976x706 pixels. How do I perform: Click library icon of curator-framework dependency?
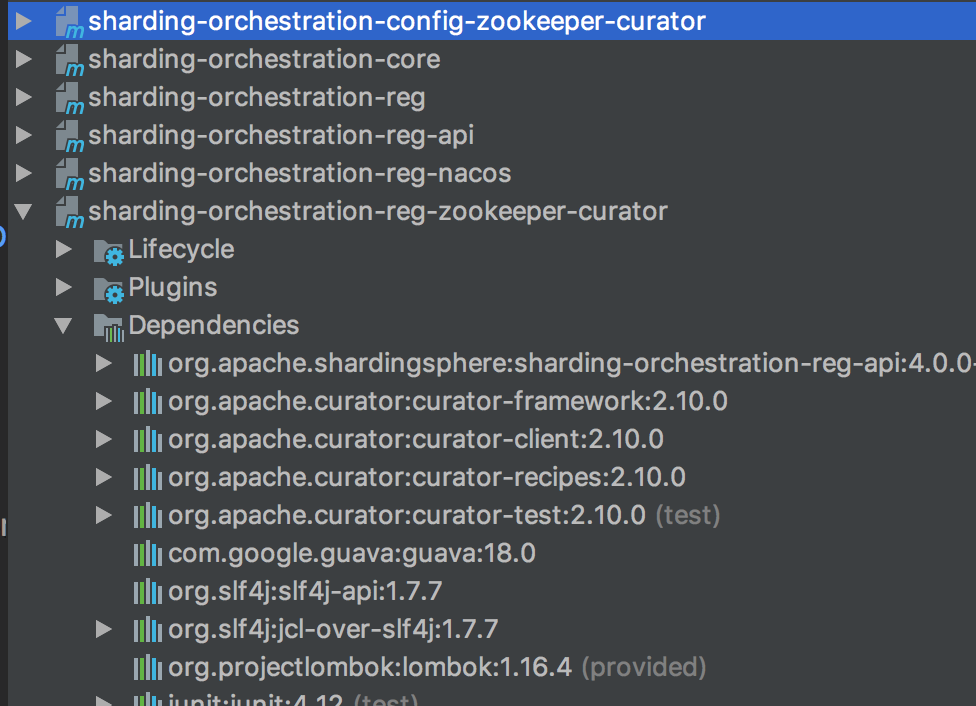coord(148,402)
